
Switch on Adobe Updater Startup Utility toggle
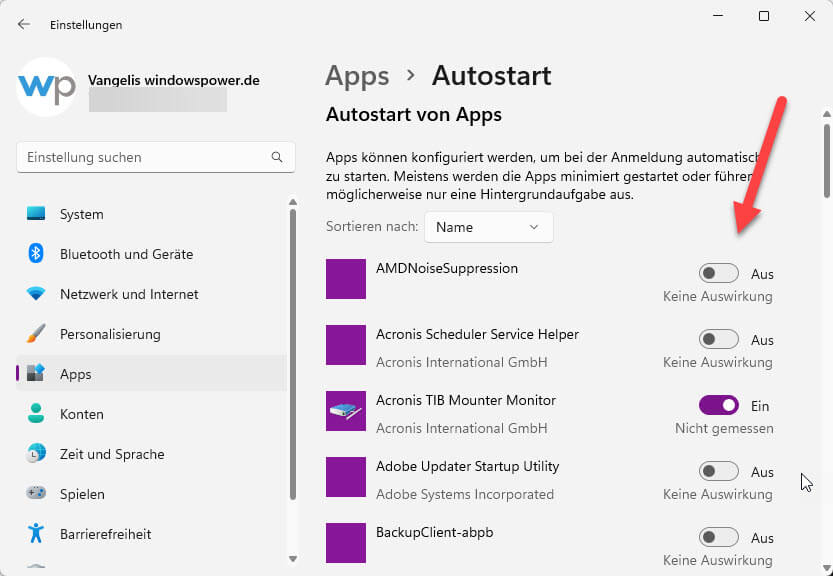pyautogui.click(x=718, y=471)
